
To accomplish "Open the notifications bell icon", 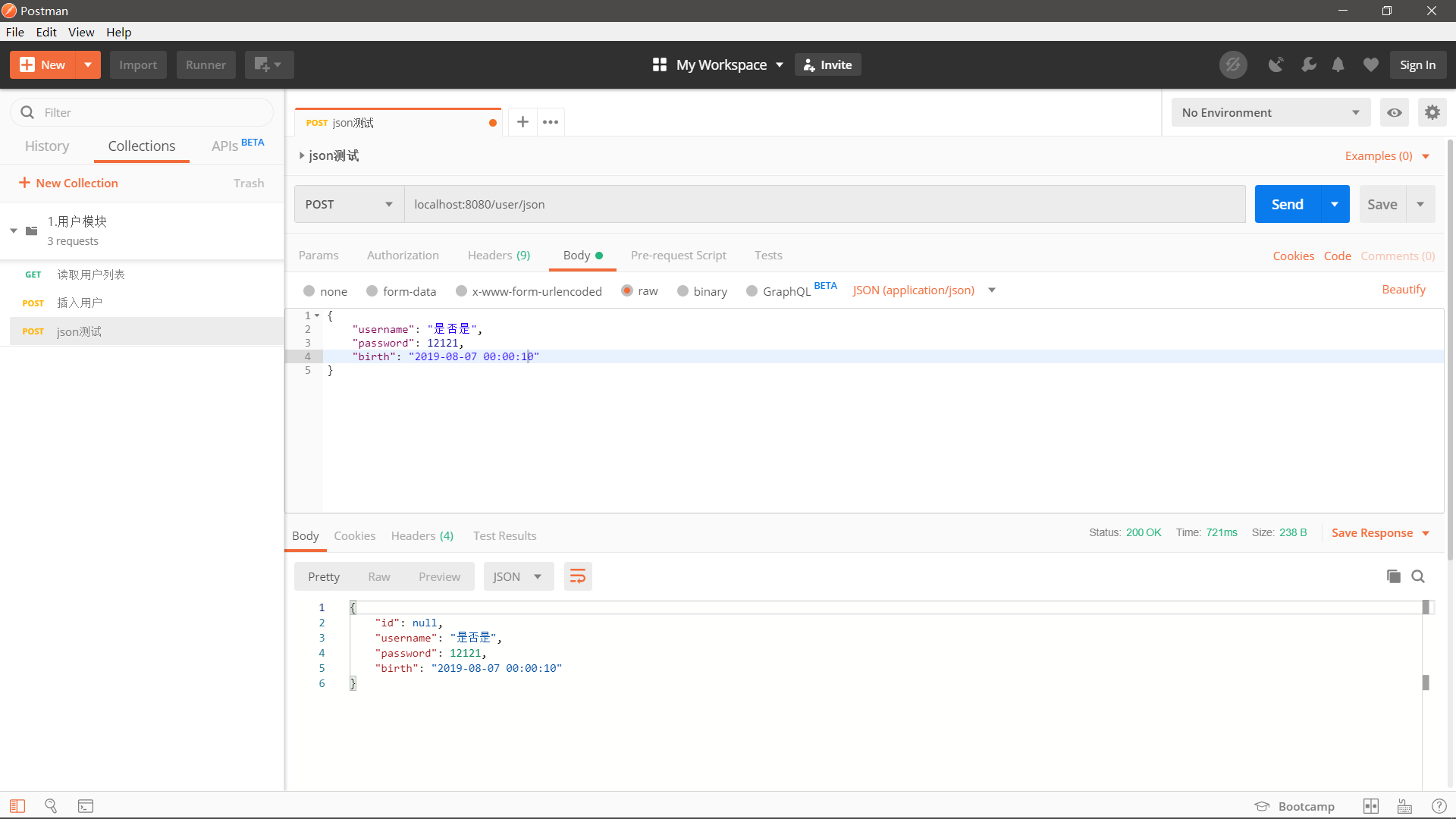I will [x=1338, y=65].
